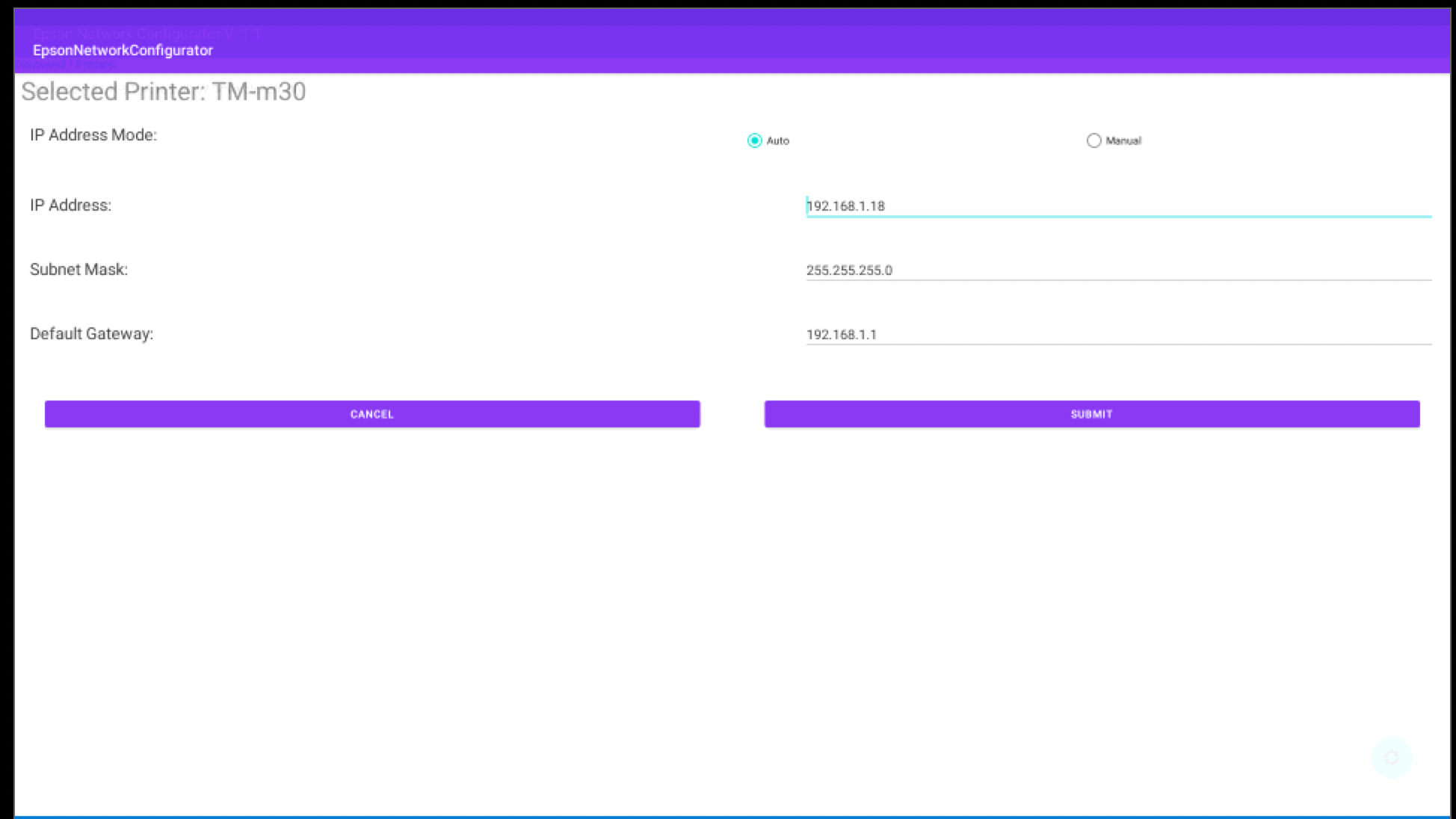Click faded 'Epson Network Configurator V 1.1' text

pos(146,34)
